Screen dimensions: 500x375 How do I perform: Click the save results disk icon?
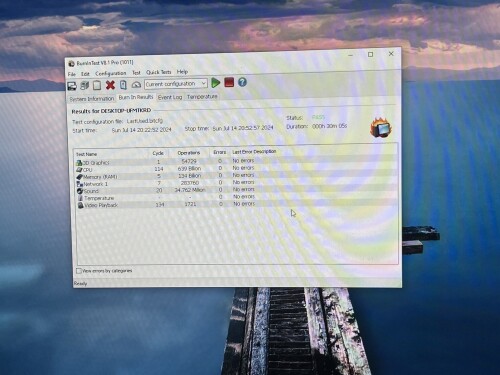click(72, 86)
